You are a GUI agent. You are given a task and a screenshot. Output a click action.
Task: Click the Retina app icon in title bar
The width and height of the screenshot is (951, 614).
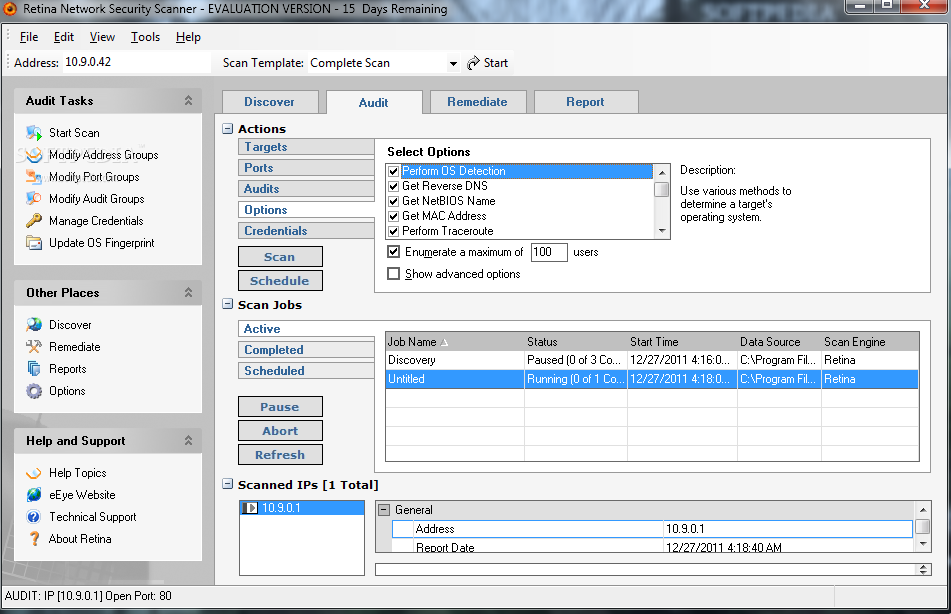[x=10, y=8]
